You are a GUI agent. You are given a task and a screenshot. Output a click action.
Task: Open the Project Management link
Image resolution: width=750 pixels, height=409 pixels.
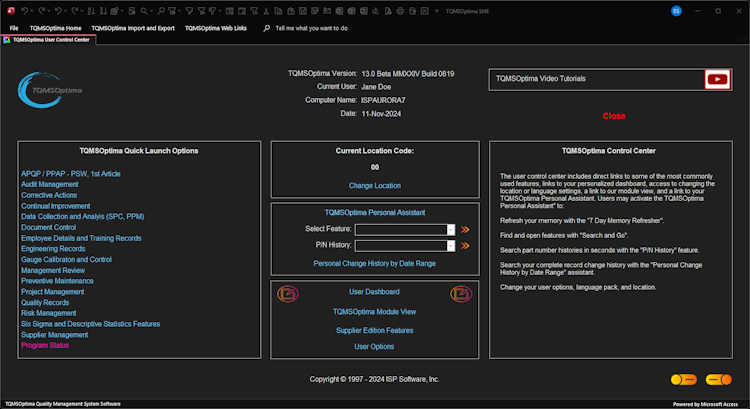click(x=53, y=292)
